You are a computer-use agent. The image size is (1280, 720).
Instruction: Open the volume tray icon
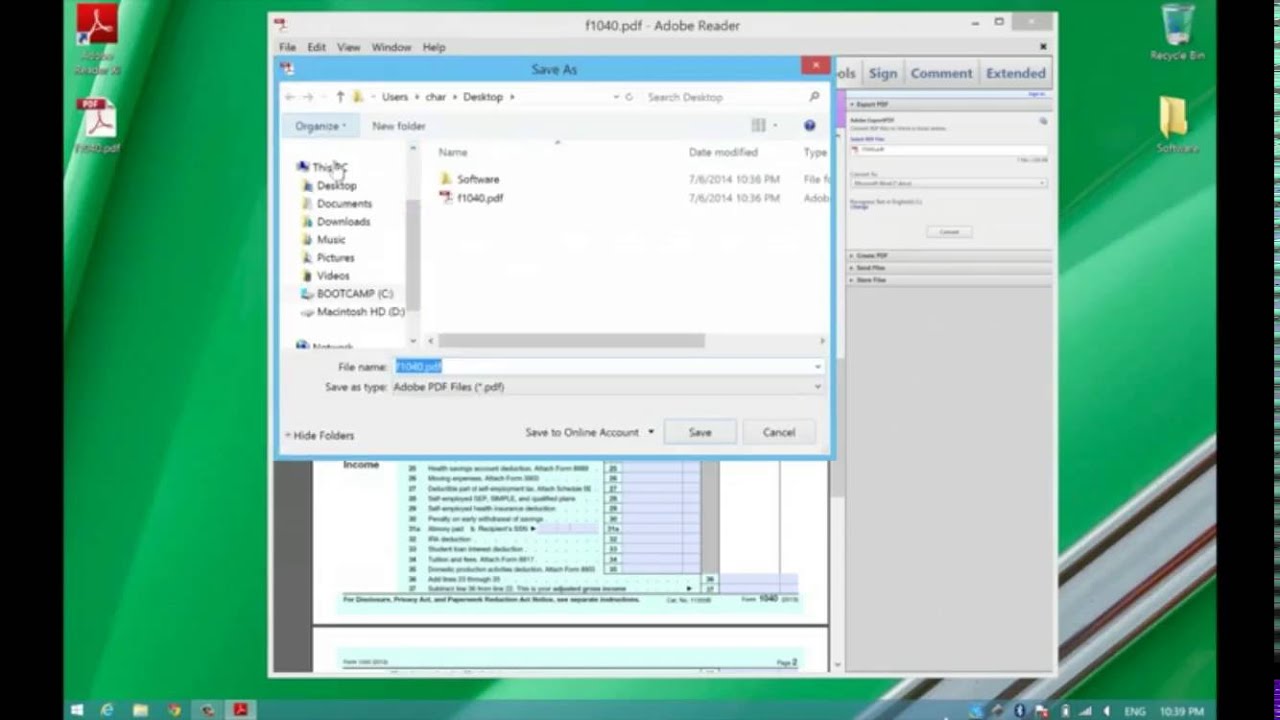1105,711
